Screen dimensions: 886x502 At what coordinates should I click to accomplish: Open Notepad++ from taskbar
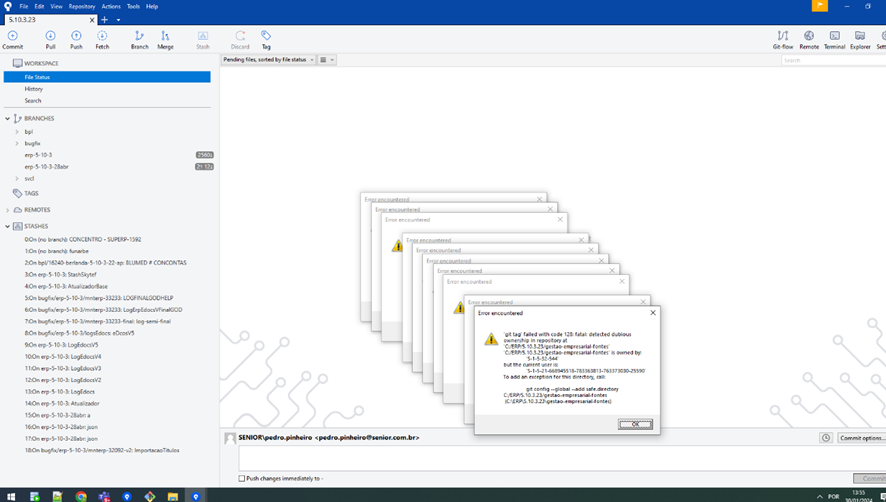click(58, 496)
